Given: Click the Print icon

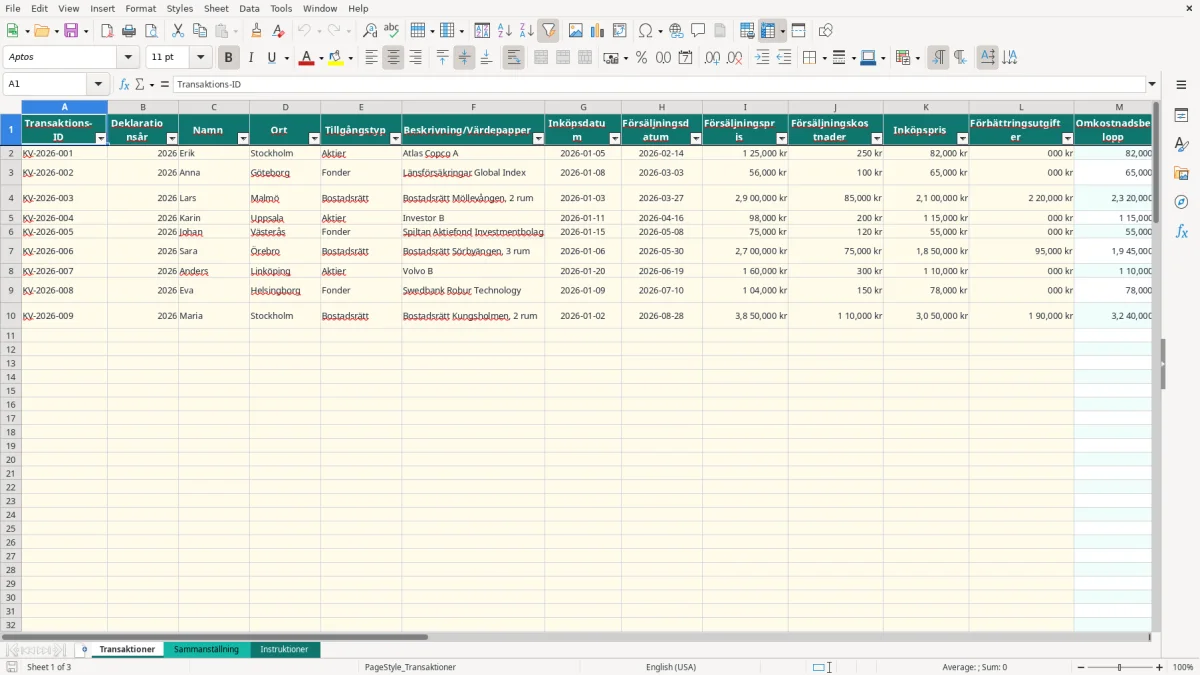Looking at the screenshot, I should point(129,31).
